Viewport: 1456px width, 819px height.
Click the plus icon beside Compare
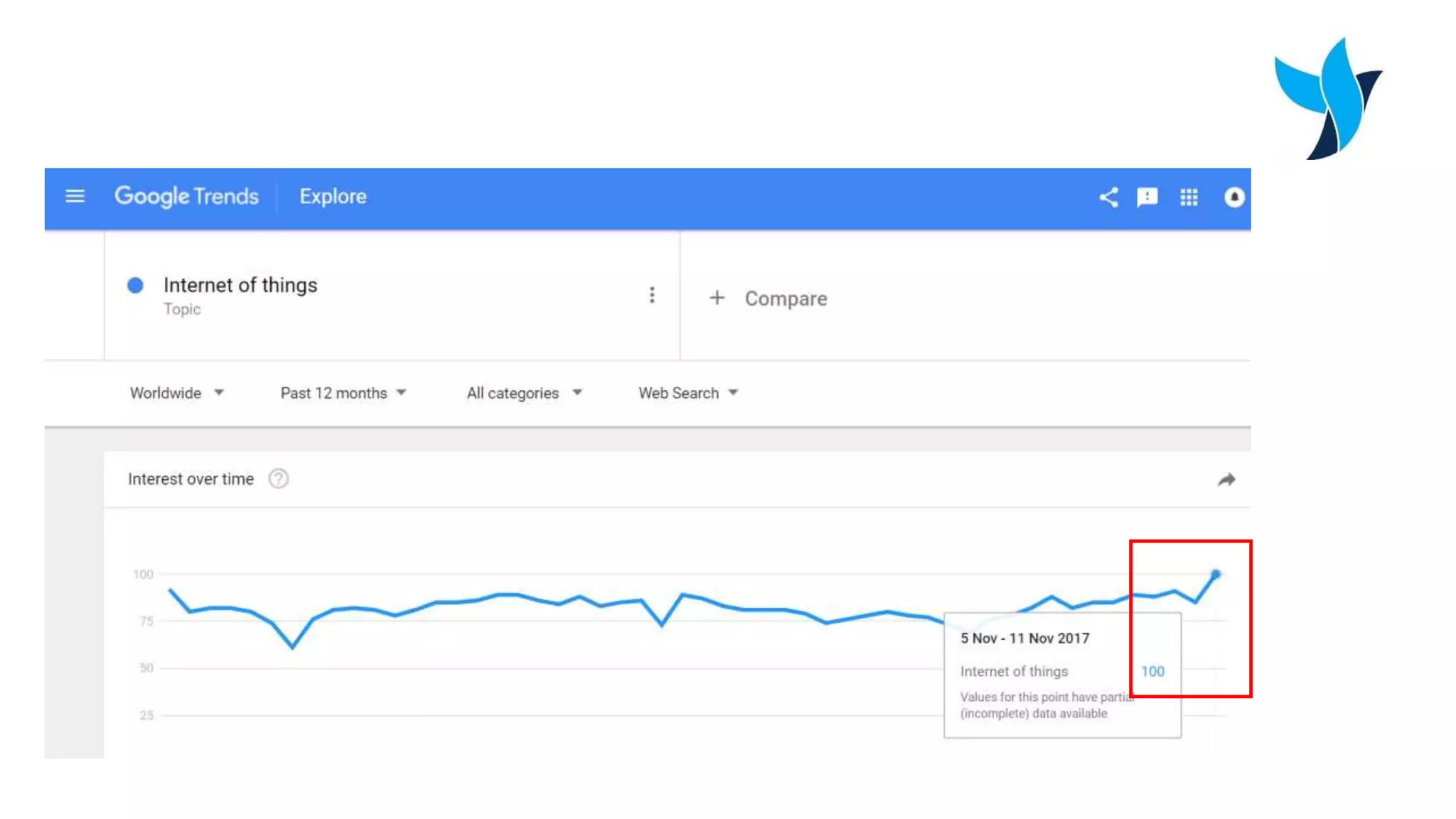[x=717, y=298]
